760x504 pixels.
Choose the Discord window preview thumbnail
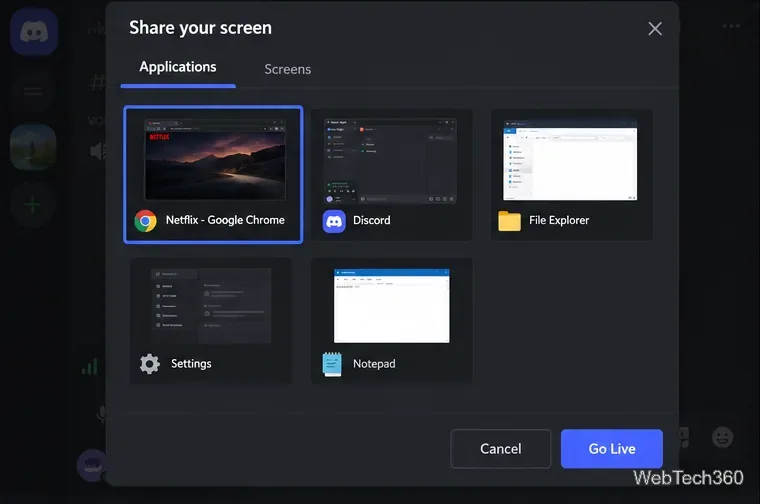click(390, 161)
